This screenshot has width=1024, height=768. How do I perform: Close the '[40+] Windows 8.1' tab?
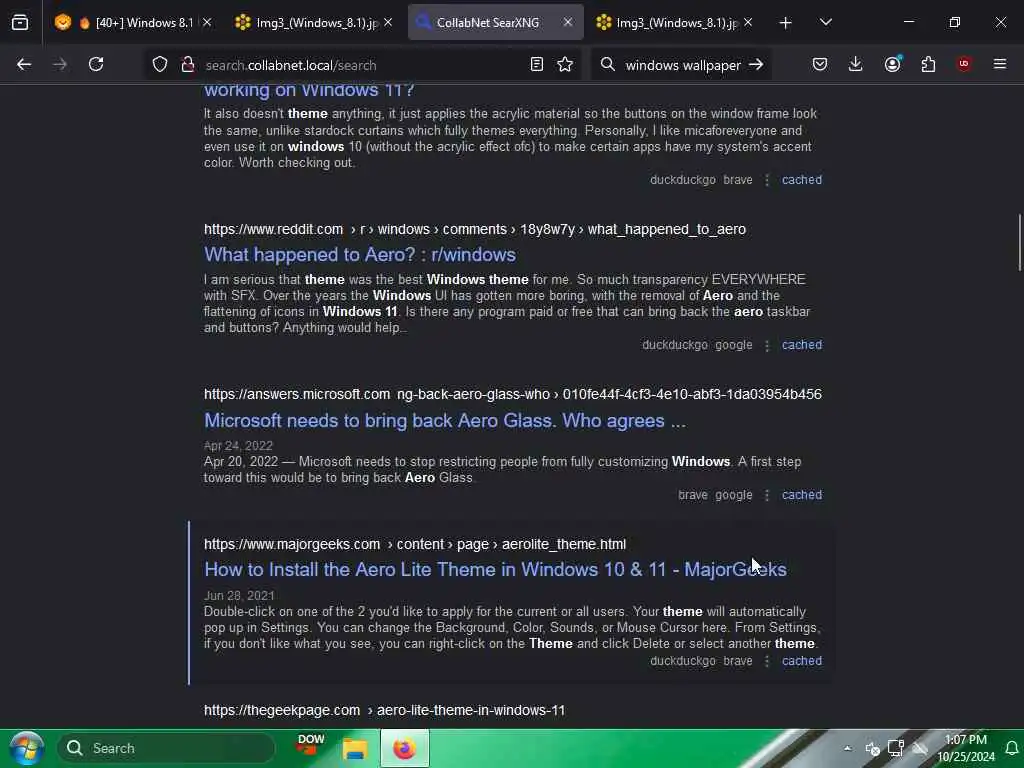tap(207, 23)
